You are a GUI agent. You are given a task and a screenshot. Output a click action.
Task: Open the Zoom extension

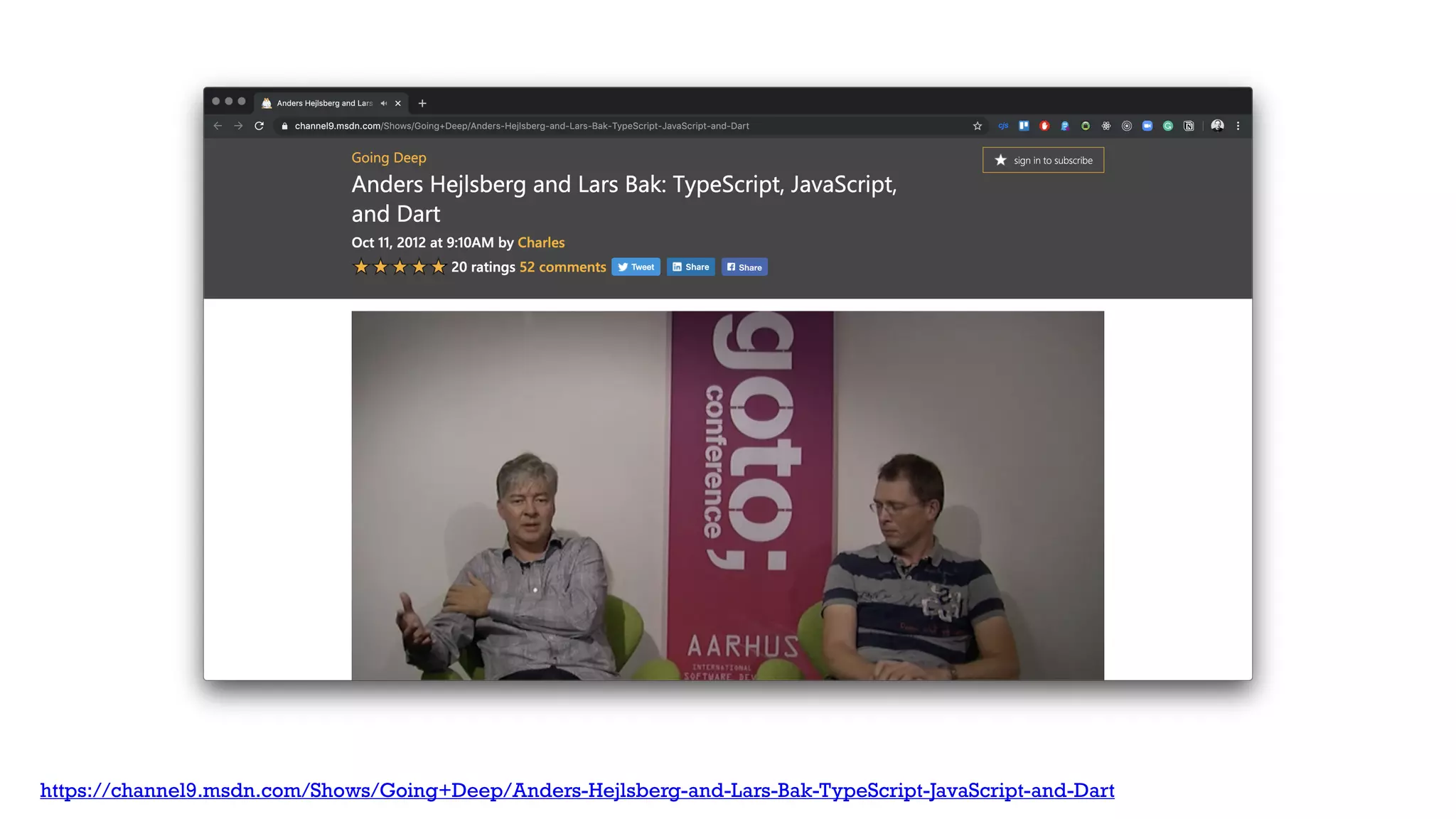tap(1147, 126)
